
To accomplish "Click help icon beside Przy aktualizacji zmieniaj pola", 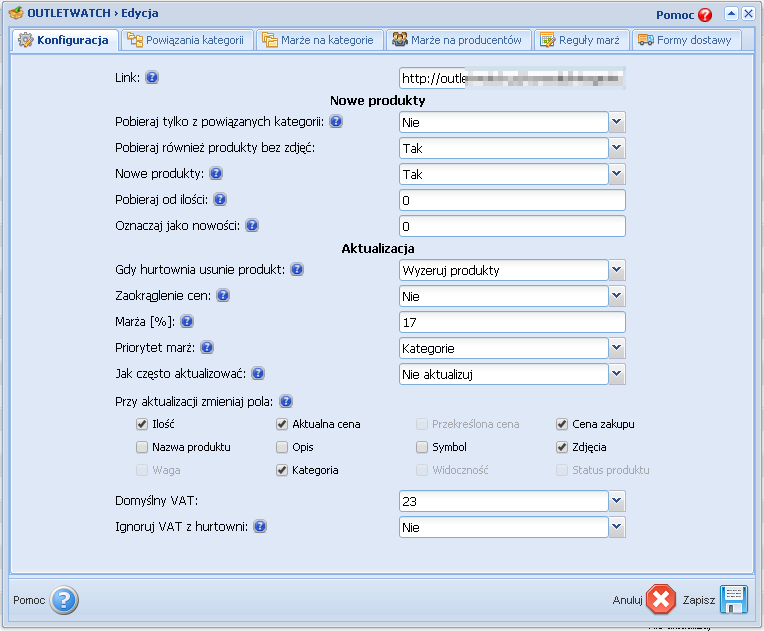I will (286, 402).
